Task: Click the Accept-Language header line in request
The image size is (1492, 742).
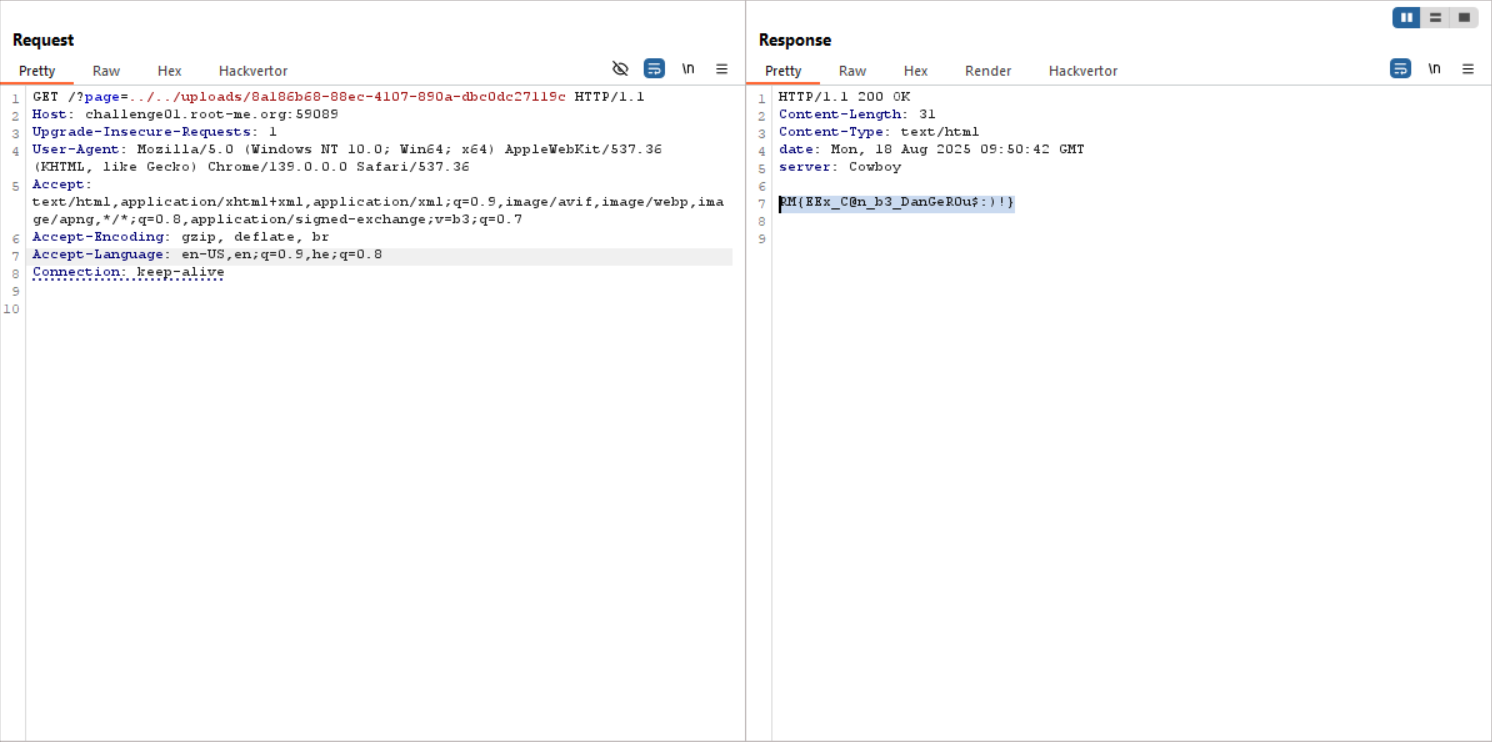Action: click(207, 255)
